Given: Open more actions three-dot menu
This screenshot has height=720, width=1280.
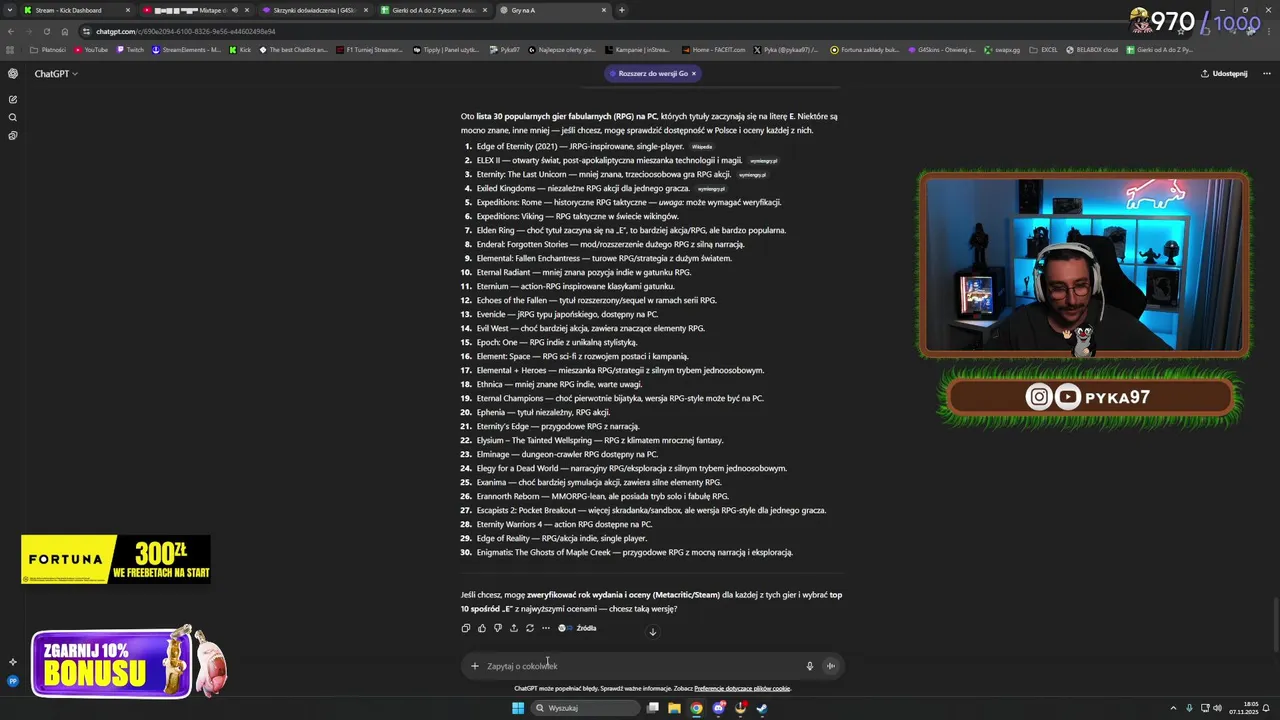Looking at the screenshot, I should pos(546,628).
